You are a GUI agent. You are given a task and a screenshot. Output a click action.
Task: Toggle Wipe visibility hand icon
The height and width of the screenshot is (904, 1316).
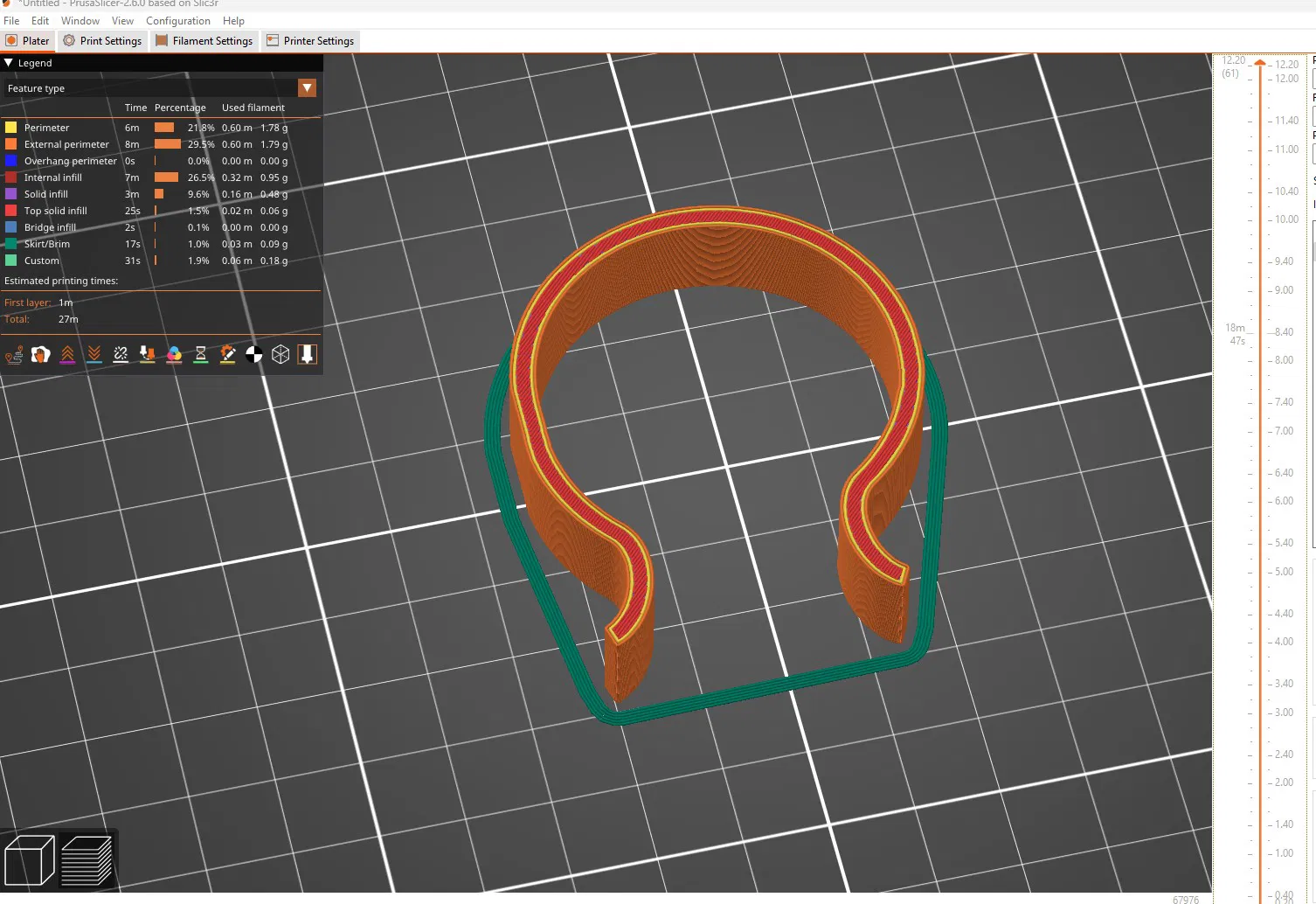(x=41, y=354)
